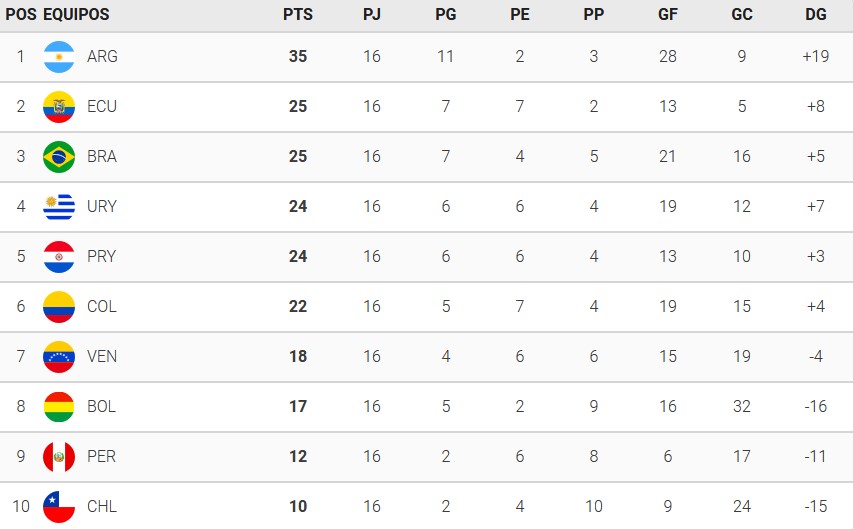Open the ARG team name link
Screen dimensions: 854x529
102,57
